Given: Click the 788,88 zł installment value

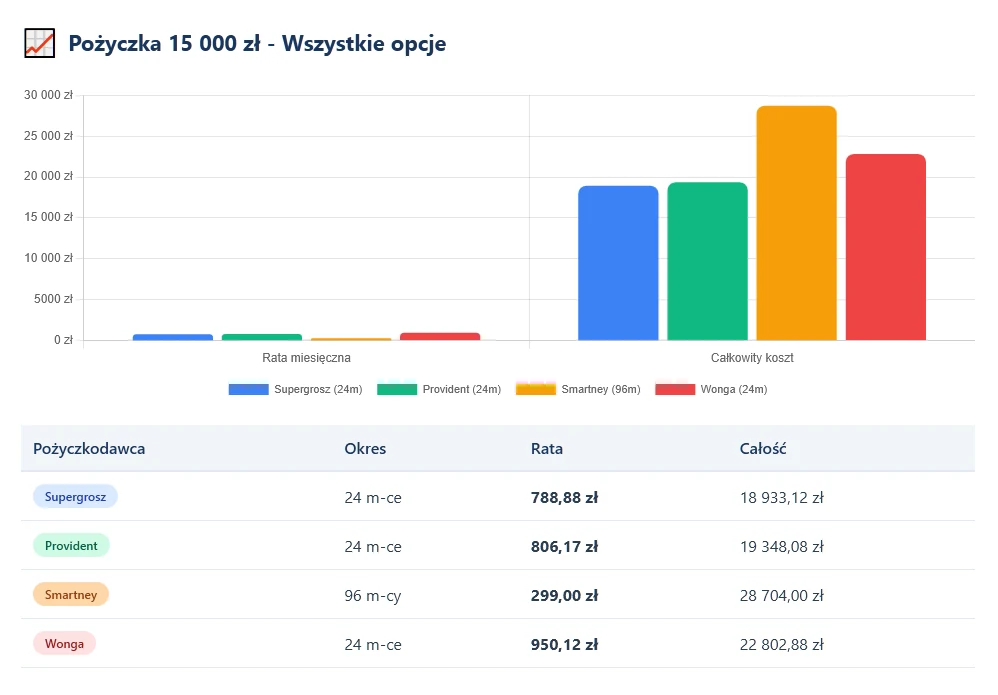Looking at the screenshot, I should click(x=564, y=497).
